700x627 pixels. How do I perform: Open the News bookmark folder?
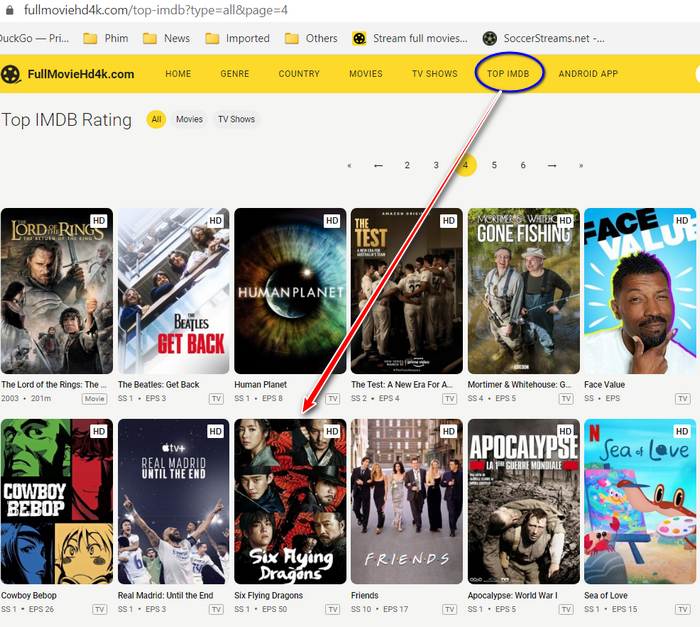(166, 38)
